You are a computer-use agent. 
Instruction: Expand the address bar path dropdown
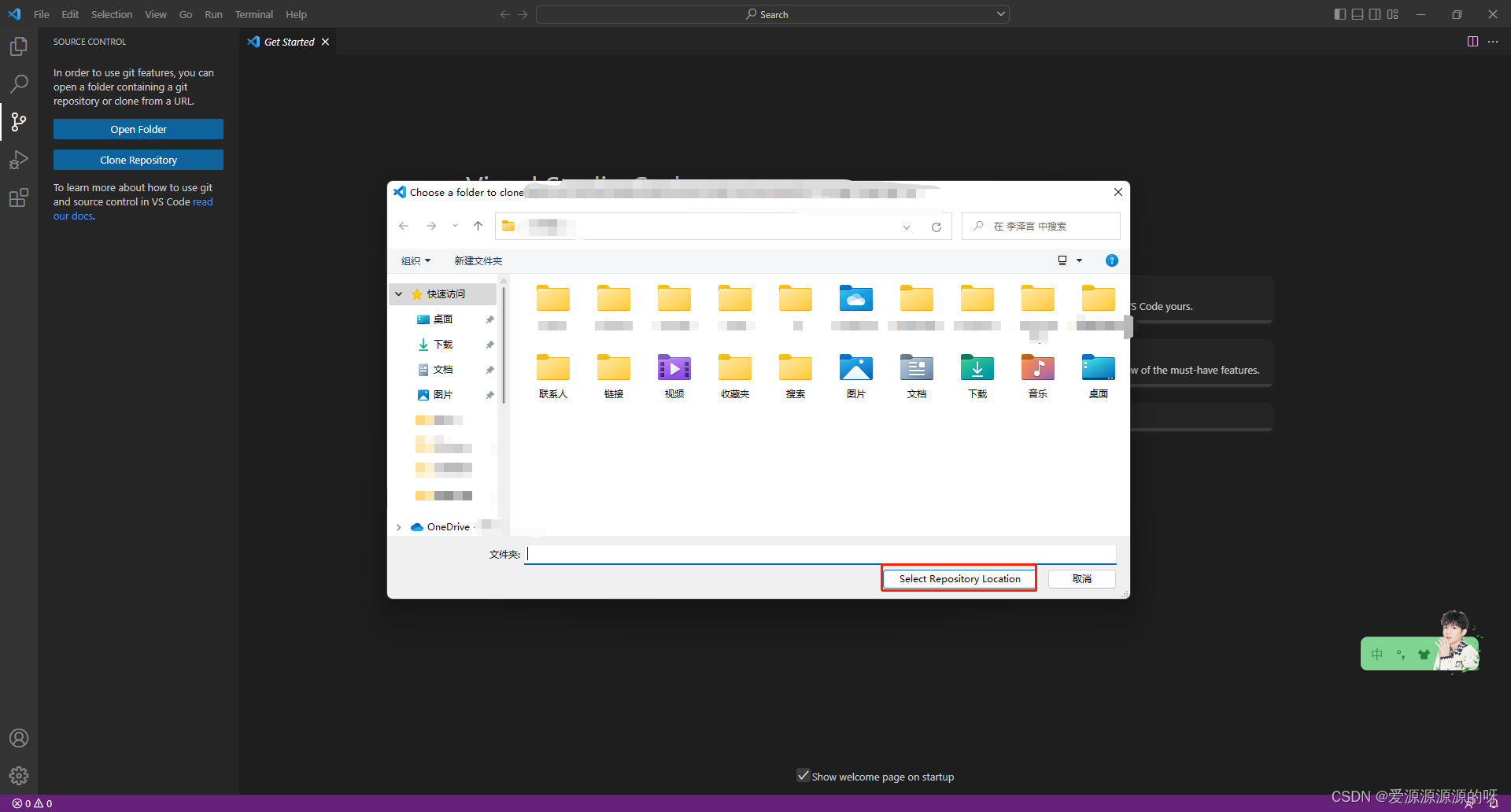point(907,227)
